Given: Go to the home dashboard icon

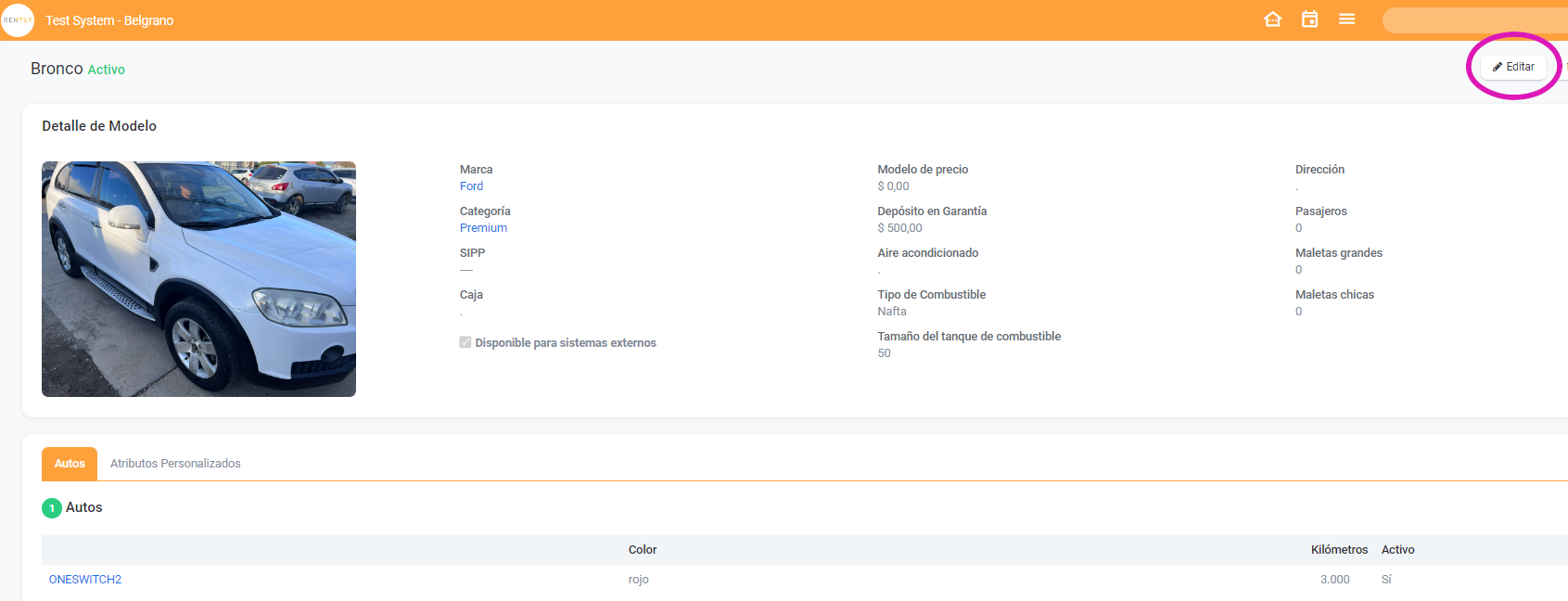Looking at the screenshot, I should pos(1272,19).
